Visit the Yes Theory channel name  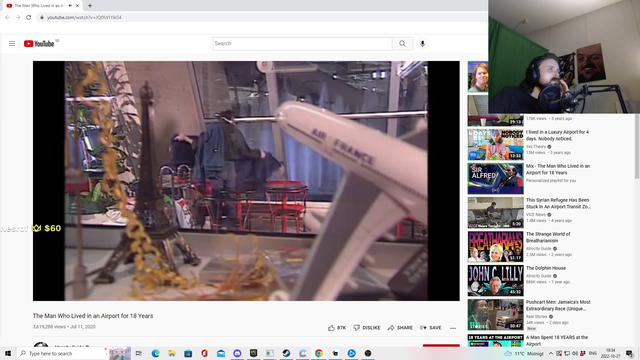click(x=536, y=147)
